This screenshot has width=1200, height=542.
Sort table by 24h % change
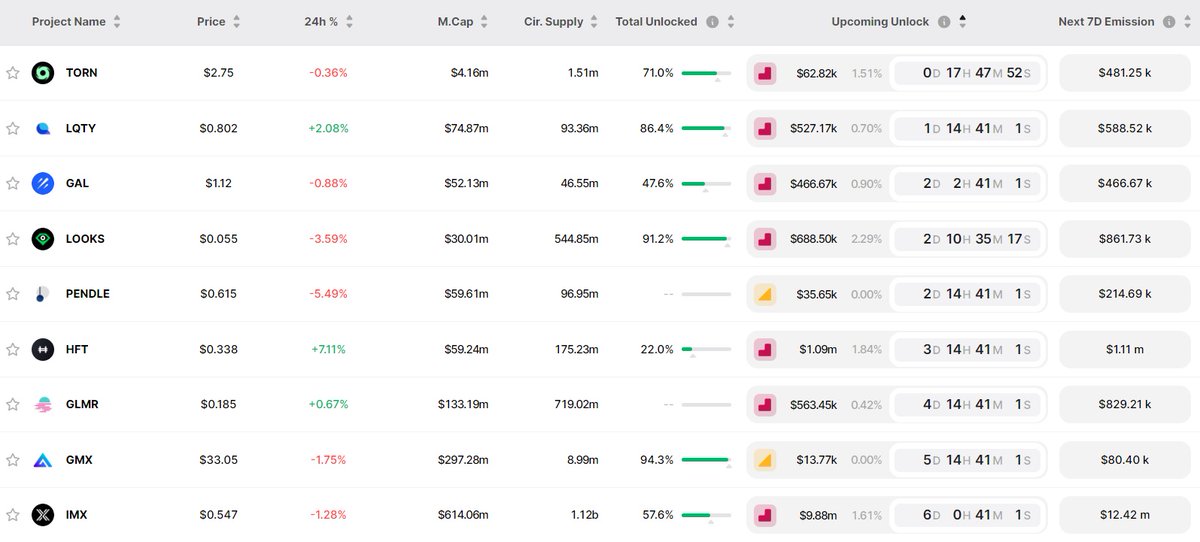pyautogui.click(x=349, y=22)
